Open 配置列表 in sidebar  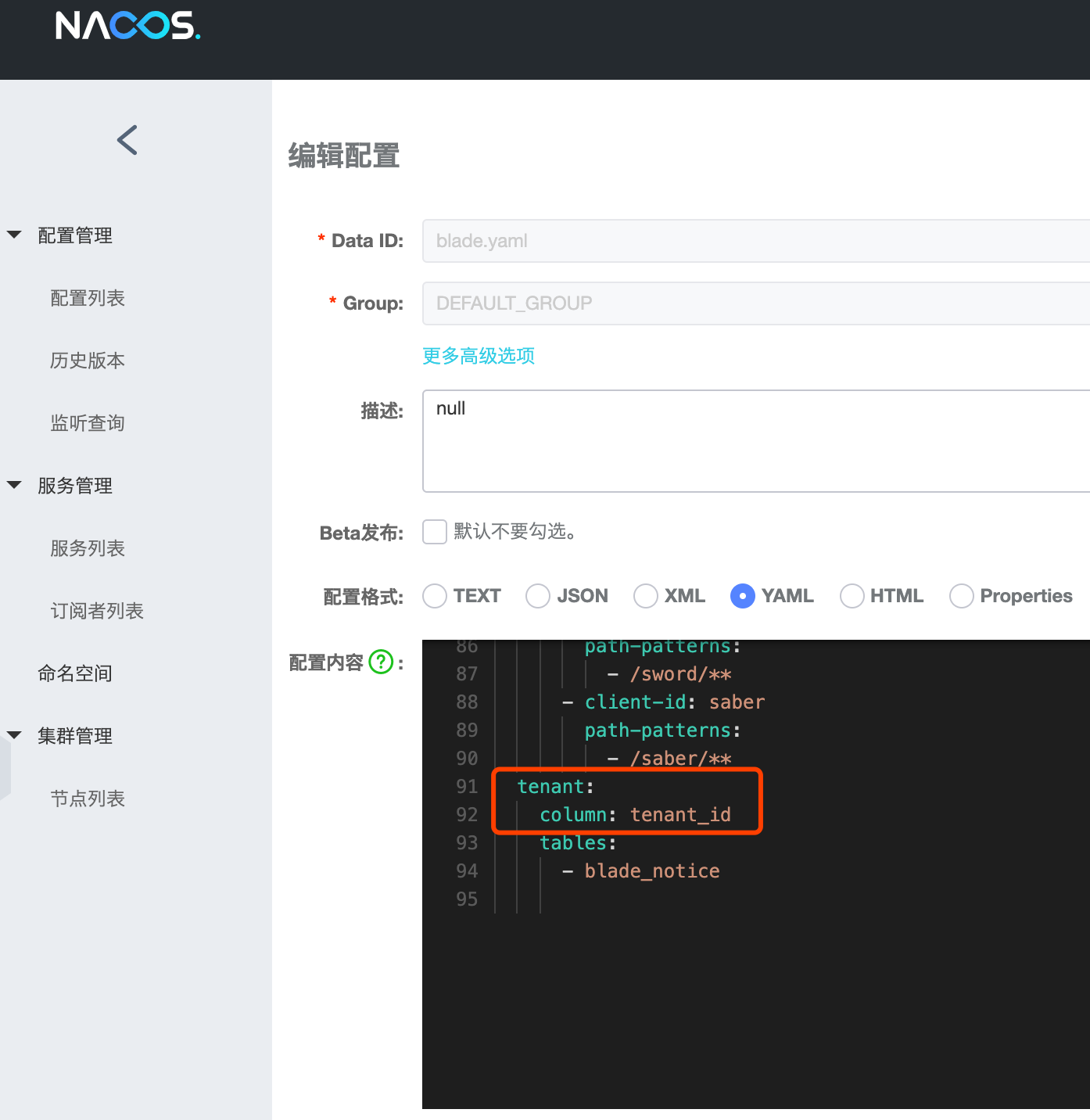pos(88,298)
